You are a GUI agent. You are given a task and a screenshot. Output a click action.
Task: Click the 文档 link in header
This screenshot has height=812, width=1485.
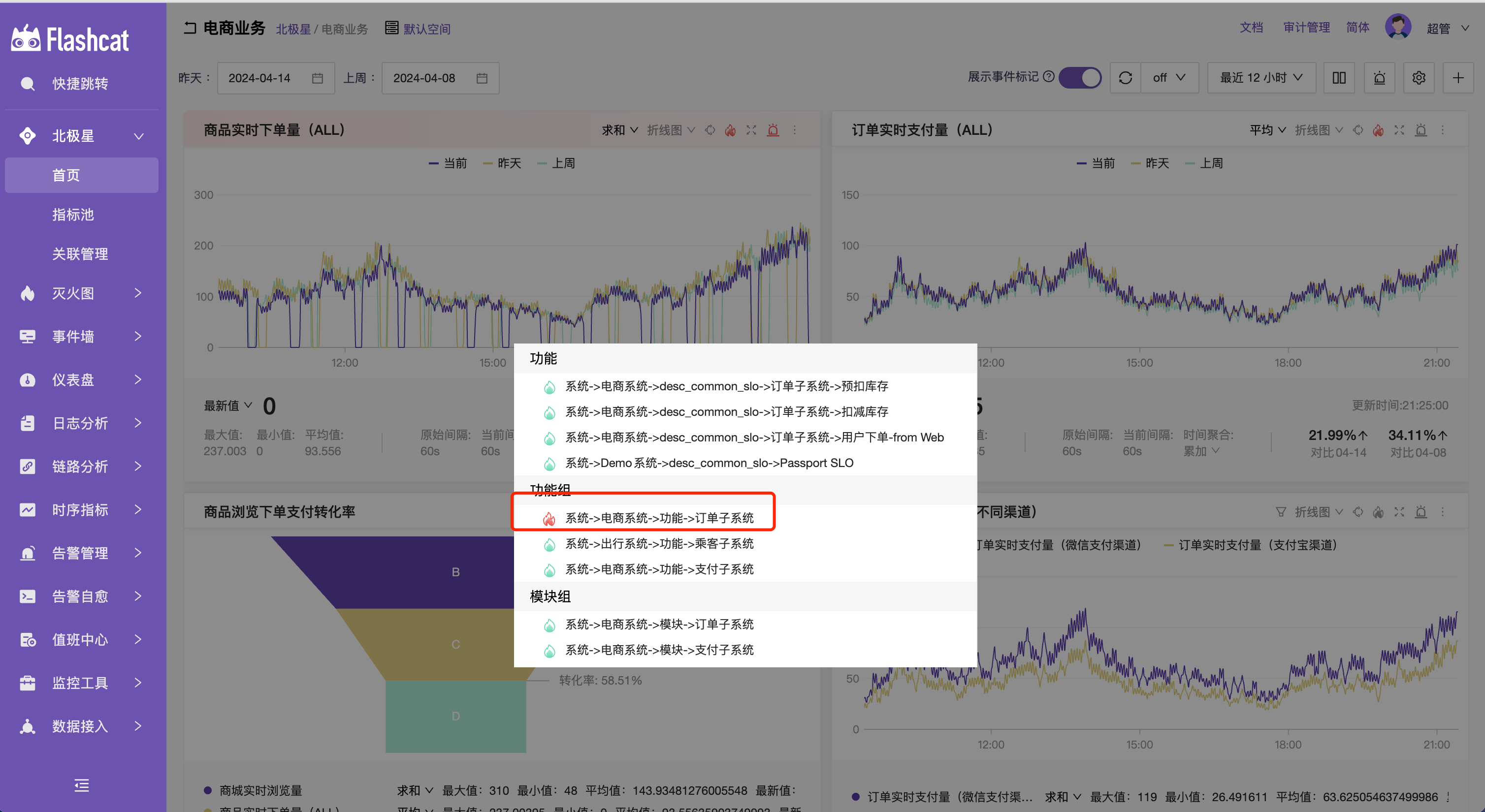[x=1251, y=28]
